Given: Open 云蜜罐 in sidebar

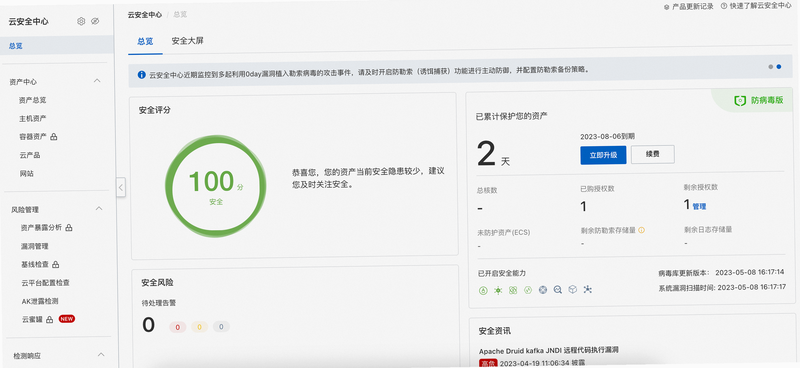Looking at the screenshot, I should (x=32, y=320).
